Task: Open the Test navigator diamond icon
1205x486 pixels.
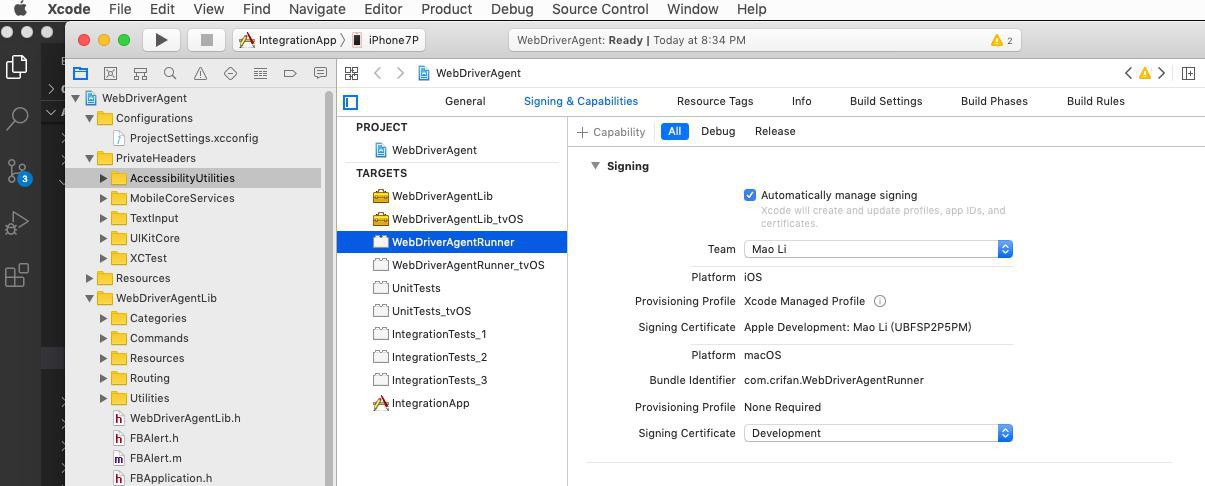Action: pos(230,73)
